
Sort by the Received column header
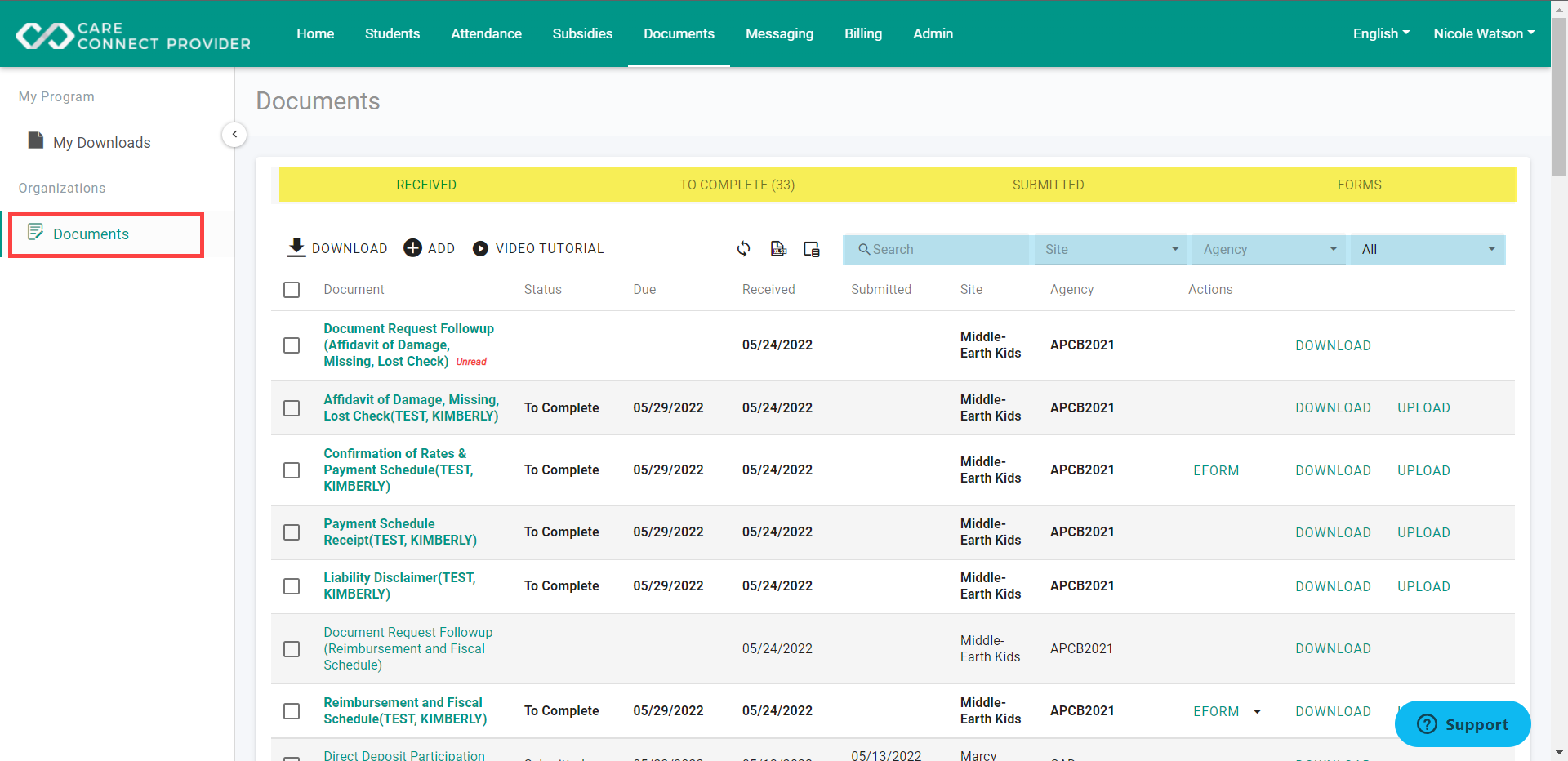point(768,289)
